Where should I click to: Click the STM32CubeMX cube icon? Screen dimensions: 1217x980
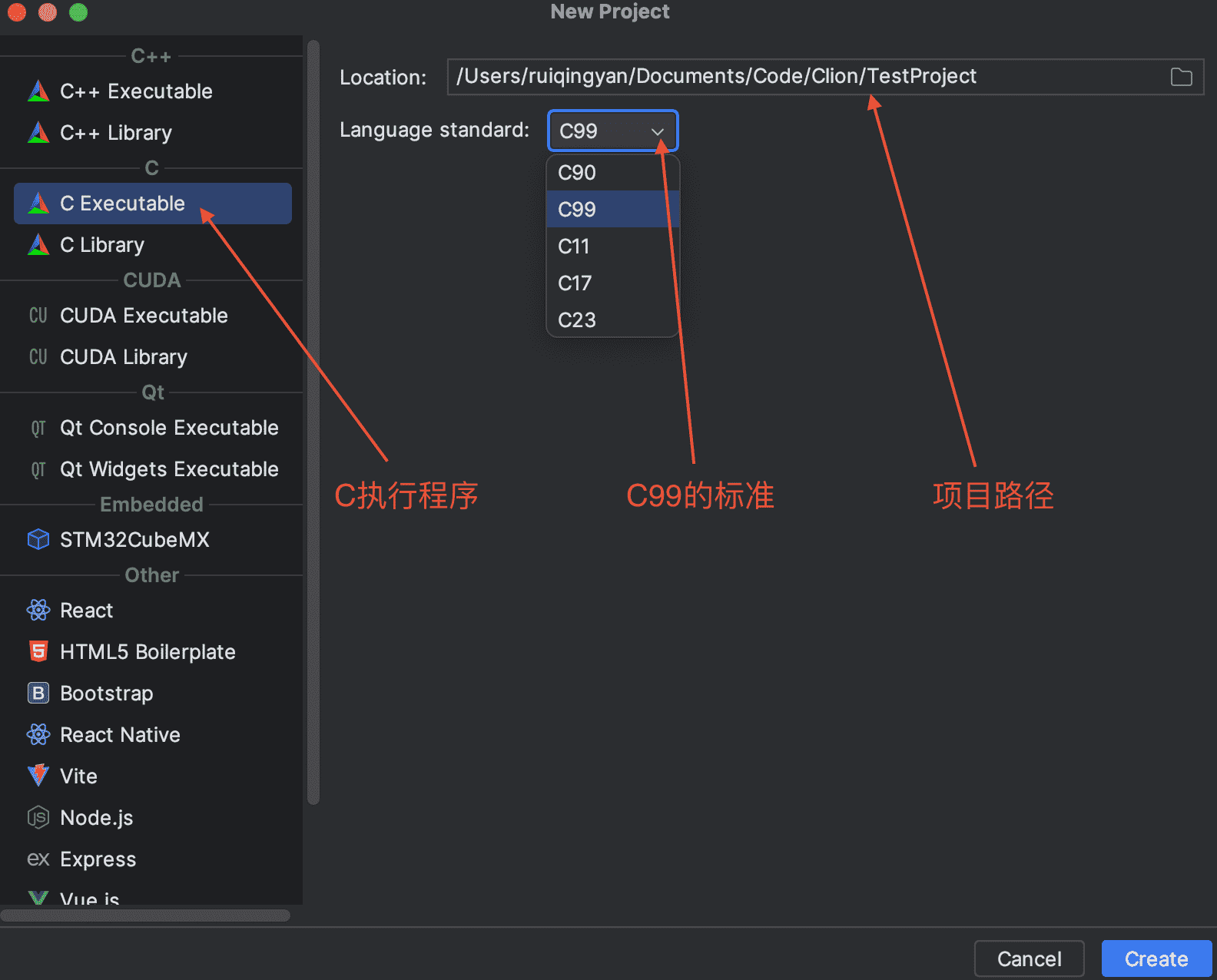38,540
